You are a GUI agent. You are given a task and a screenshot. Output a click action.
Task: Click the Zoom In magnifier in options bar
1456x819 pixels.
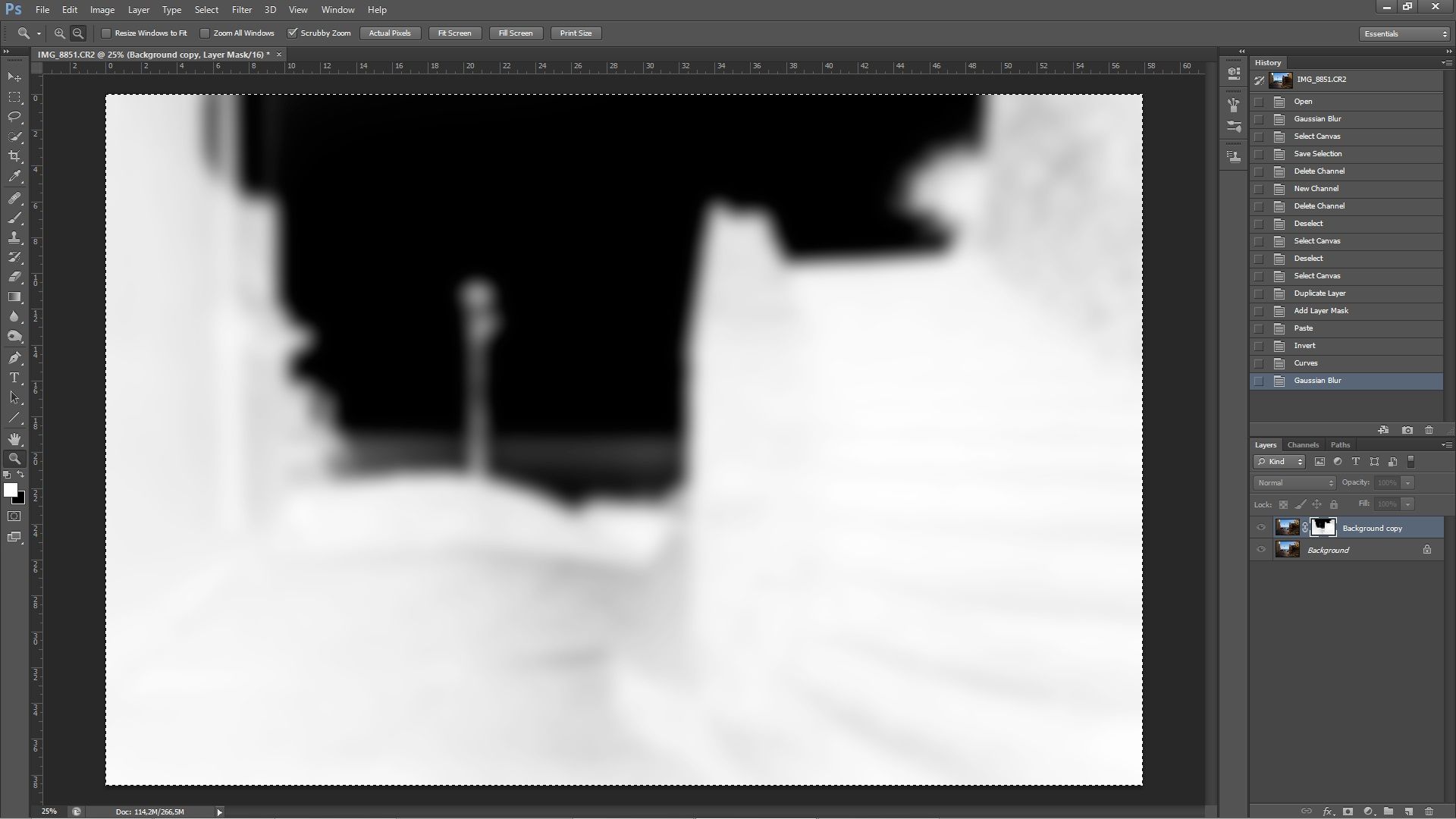(59, 33)
